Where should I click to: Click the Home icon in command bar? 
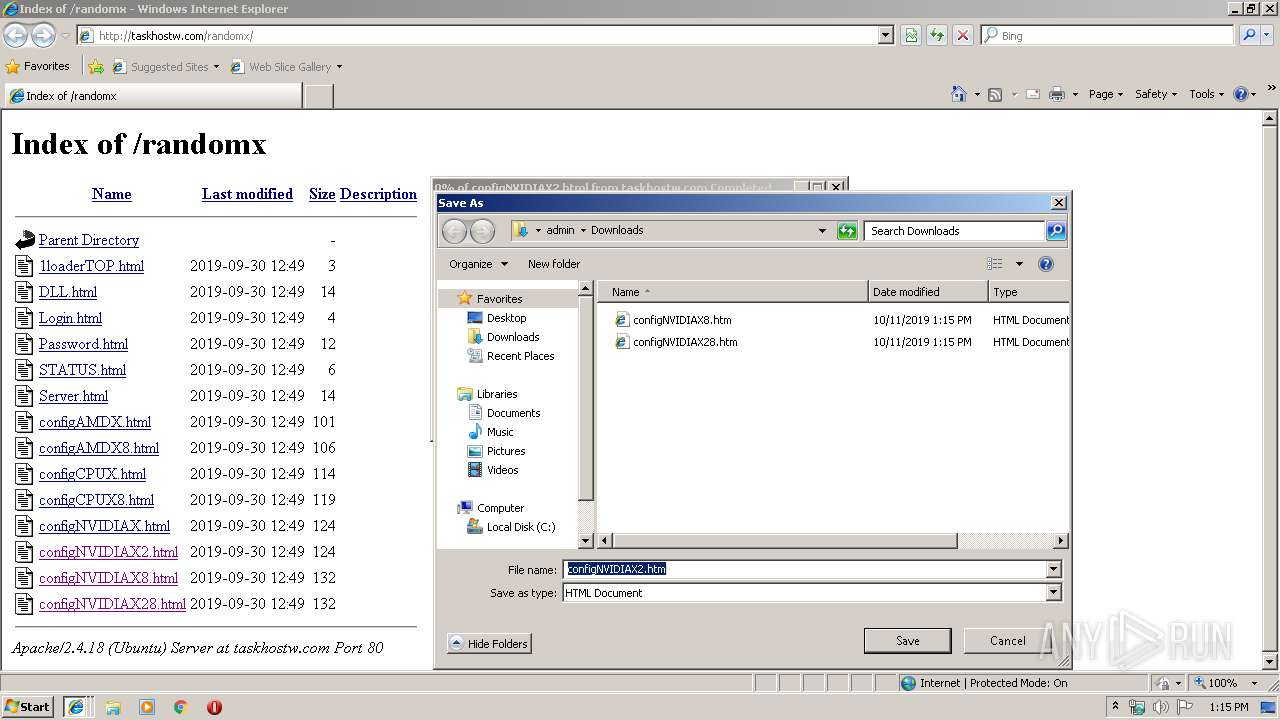pyautogui.click(x=959, y=94)
